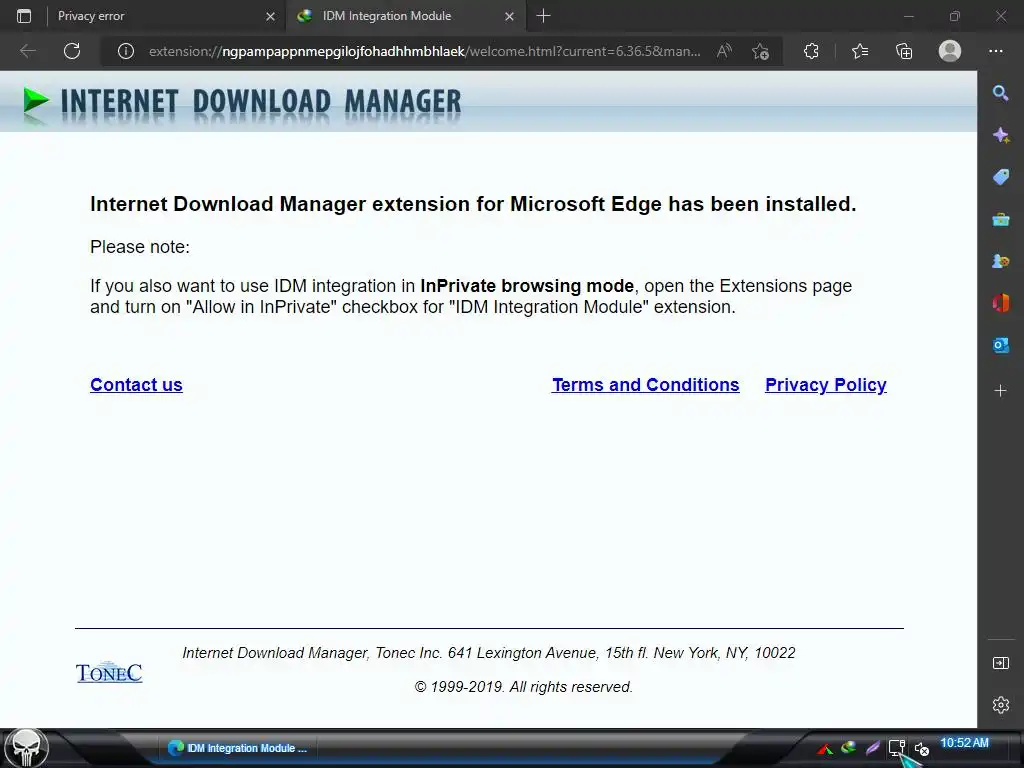Open the Read aloud icon

pyautogui.click(x=724, y=52)
